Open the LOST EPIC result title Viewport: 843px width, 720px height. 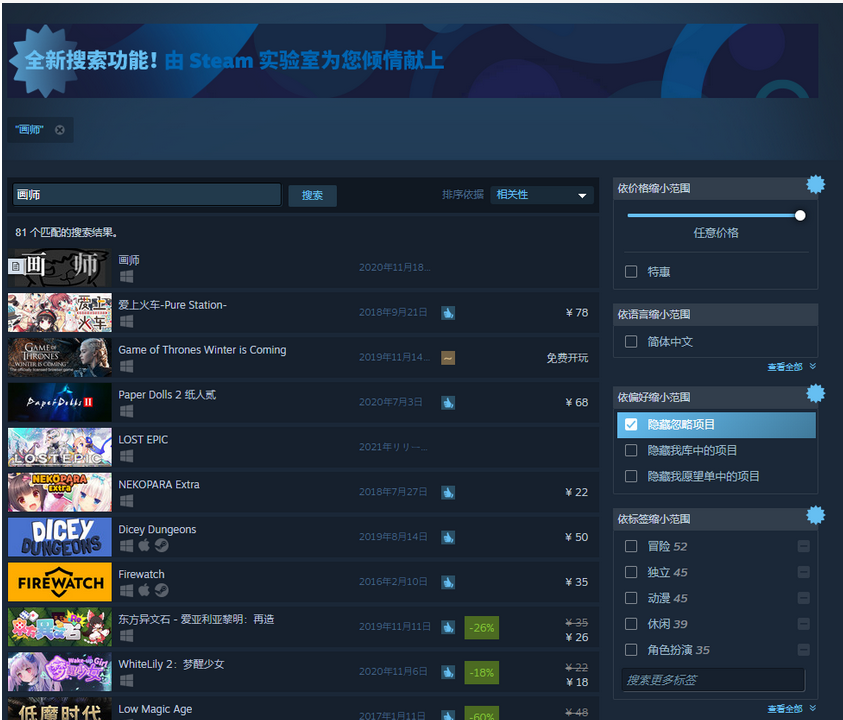(143, 440)
